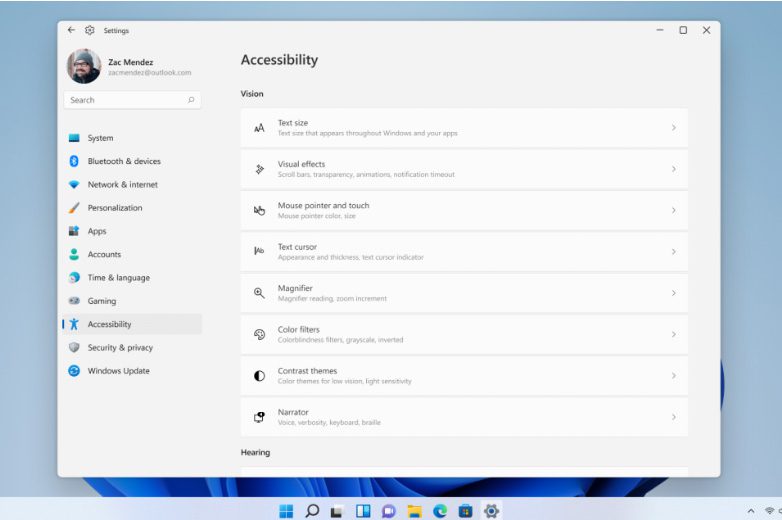782x520 pixels.
Task: Open Security & privacy label
Action: point(120,347)
